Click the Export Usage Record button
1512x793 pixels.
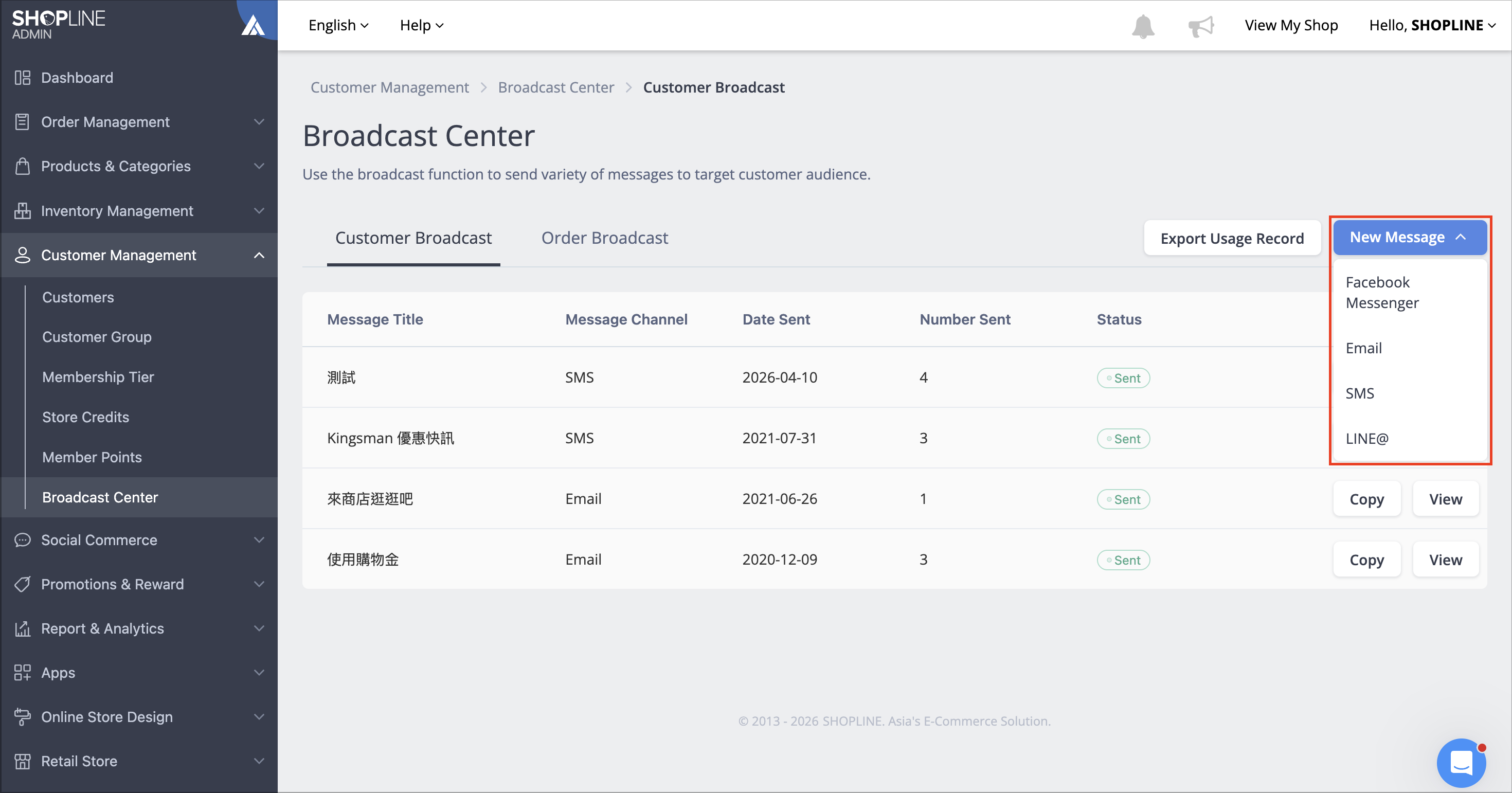coord(1232,238)
